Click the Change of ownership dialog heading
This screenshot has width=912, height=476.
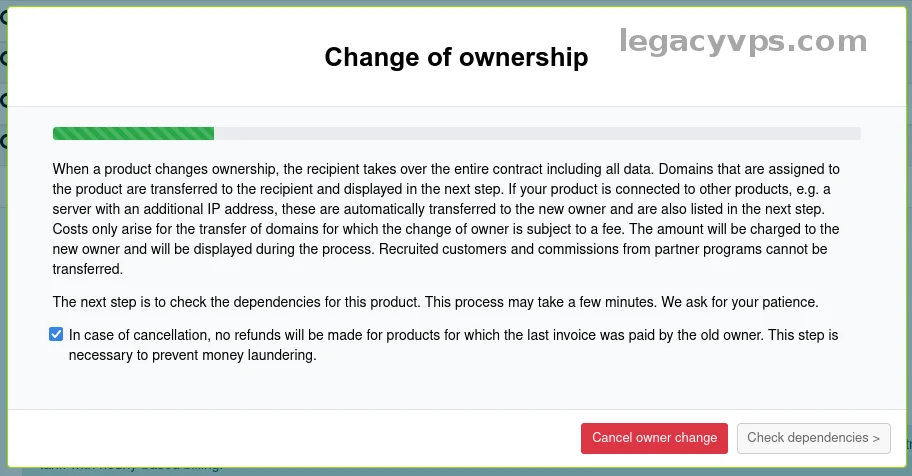456,57
